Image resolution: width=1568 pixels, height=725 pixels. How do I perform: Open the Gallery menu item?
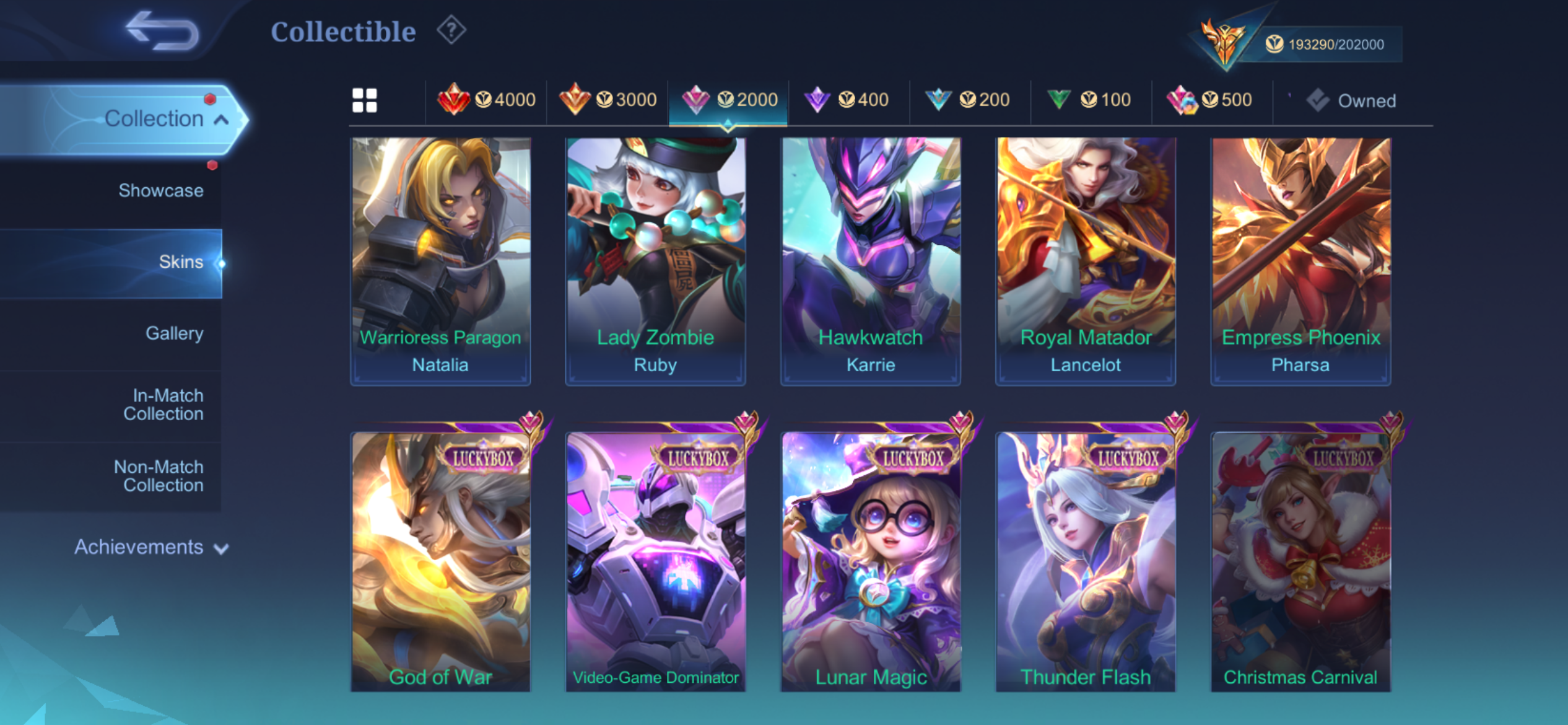tap(174, 333)
